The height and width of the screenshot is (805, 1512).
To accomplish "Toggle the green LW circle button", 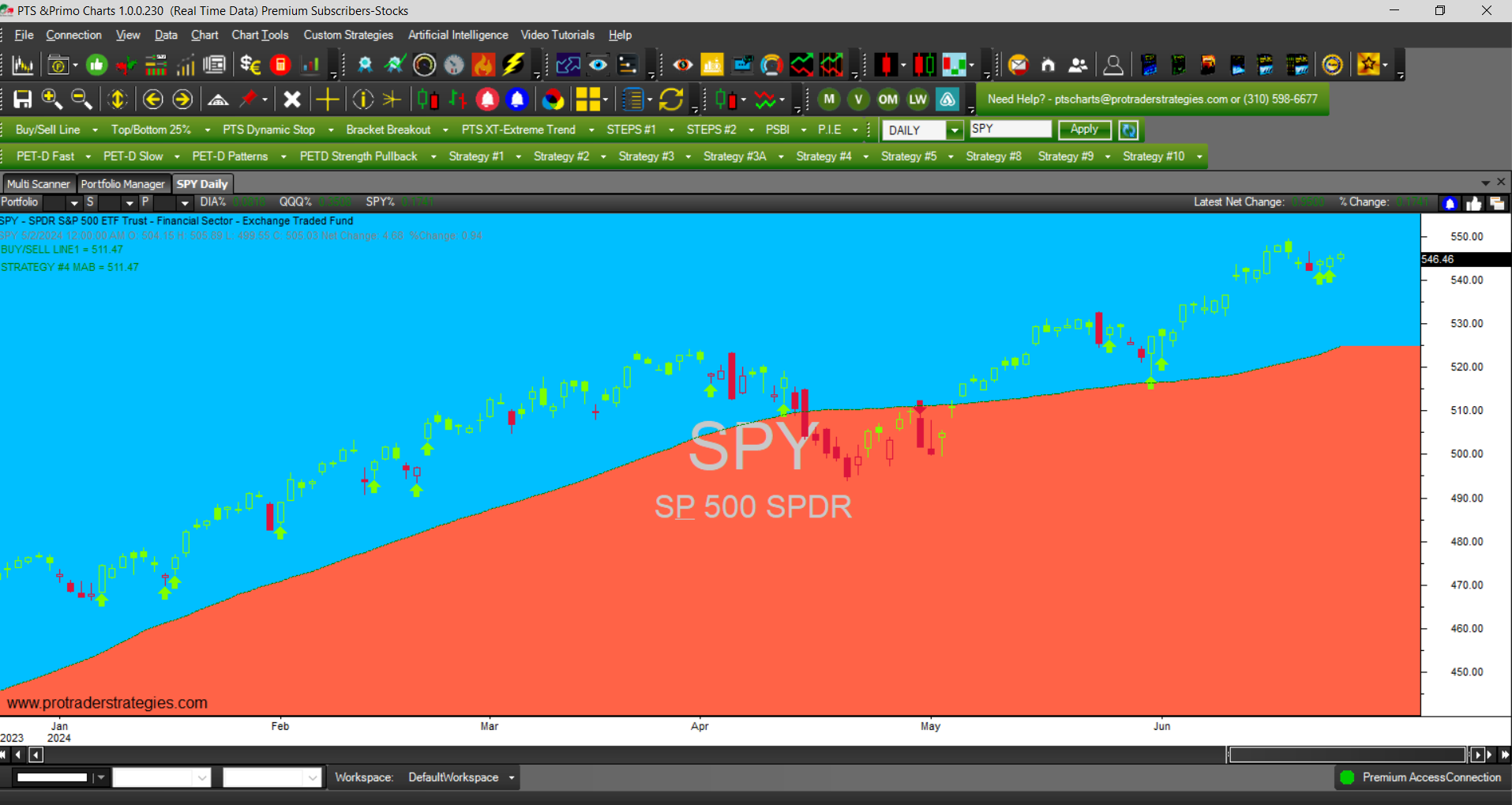I will (x=917, y=100).
